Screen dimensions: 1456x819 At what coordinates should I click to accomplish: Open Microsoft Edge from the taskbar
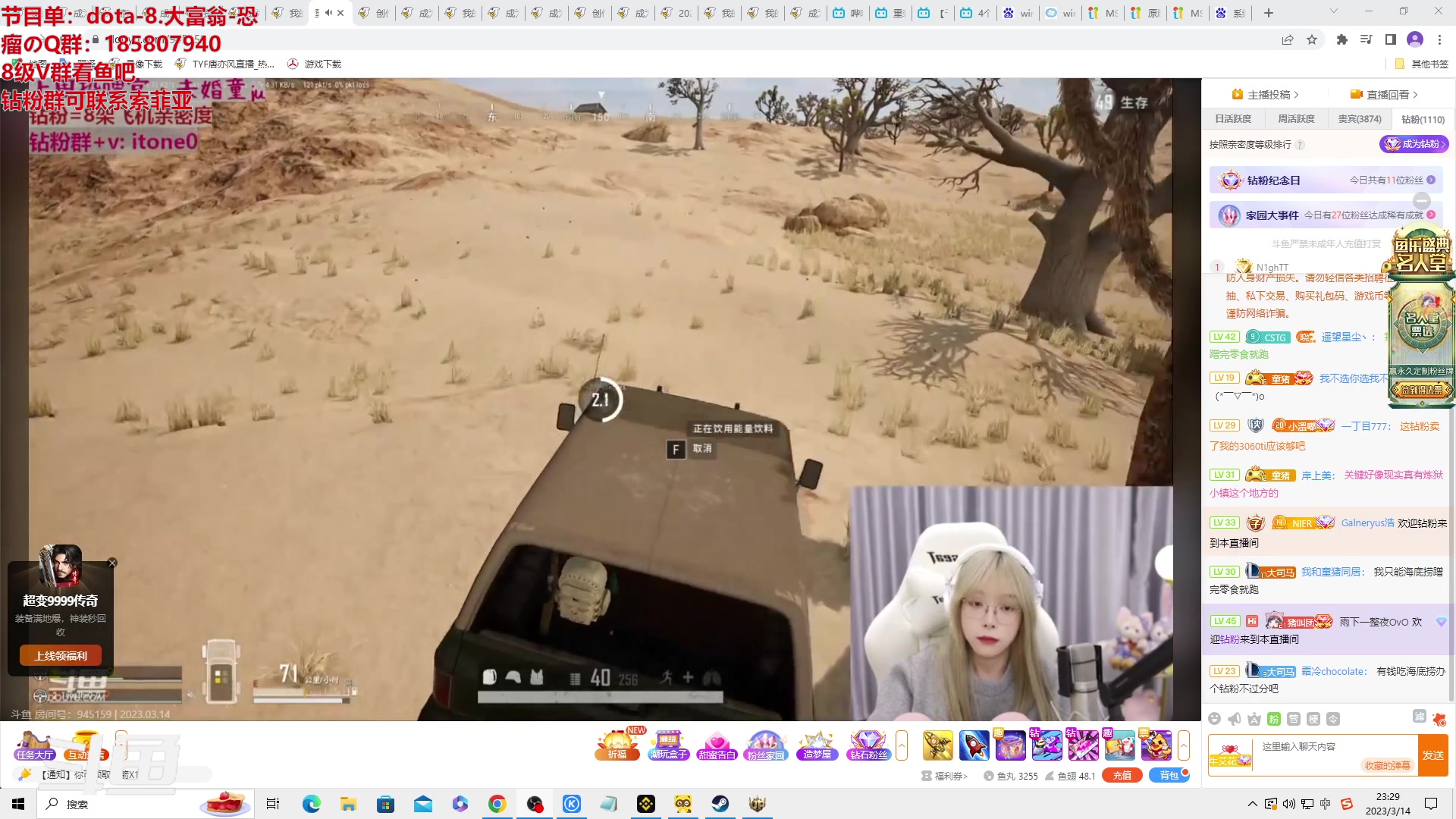pyautogui.click(x=312, y=804)
